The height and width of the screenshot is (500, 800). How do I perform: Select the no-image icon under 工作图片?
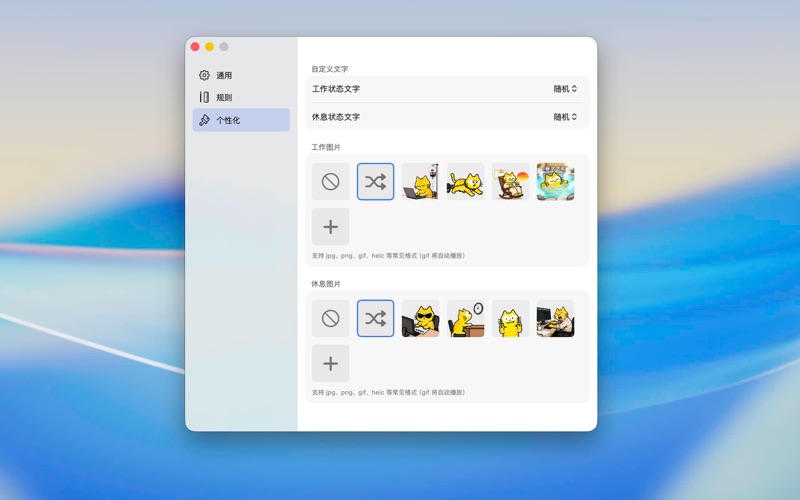click(x=331, y=182)
